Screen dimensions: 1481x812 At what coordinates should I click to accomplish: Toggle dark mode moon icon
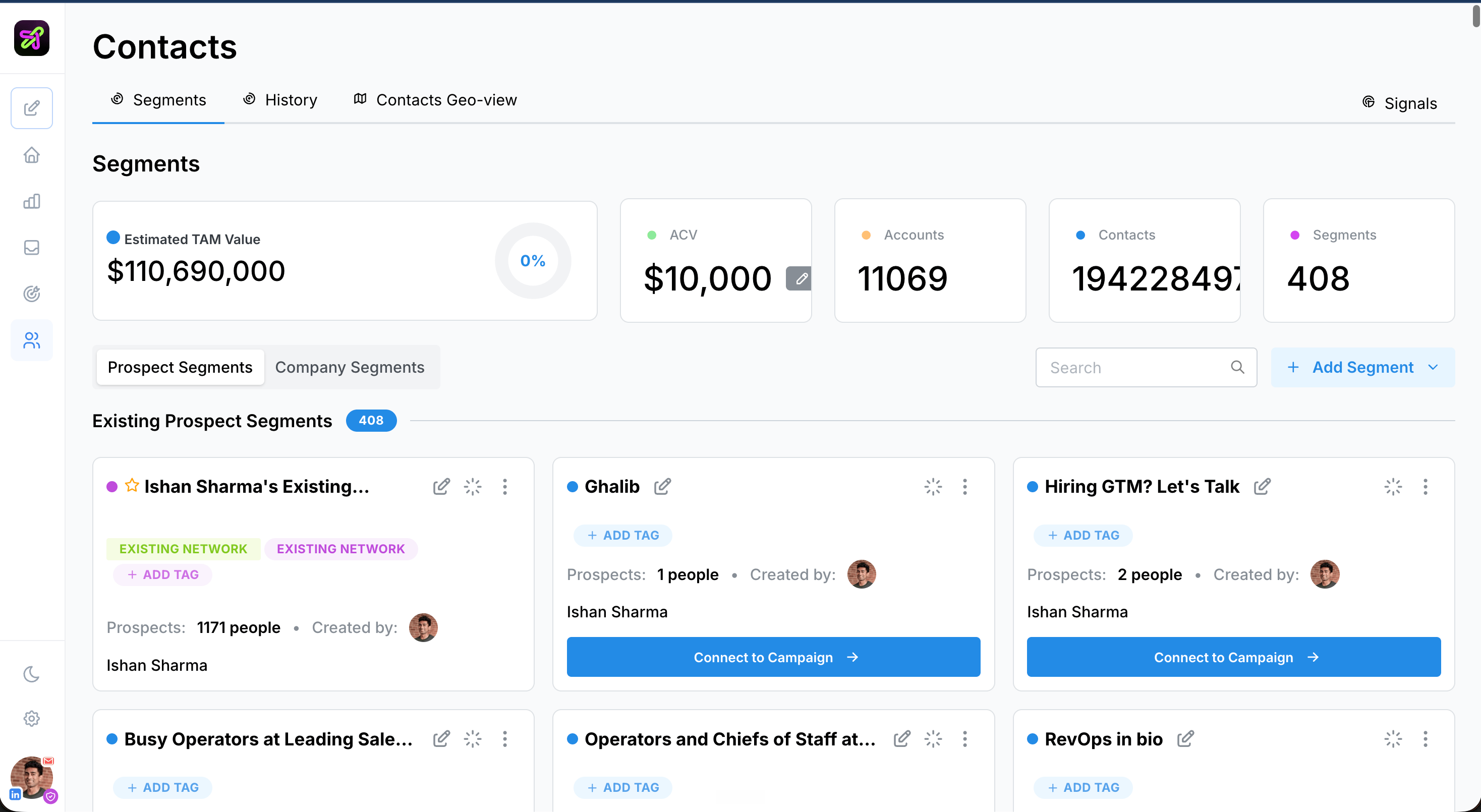[x=32, y=673]
